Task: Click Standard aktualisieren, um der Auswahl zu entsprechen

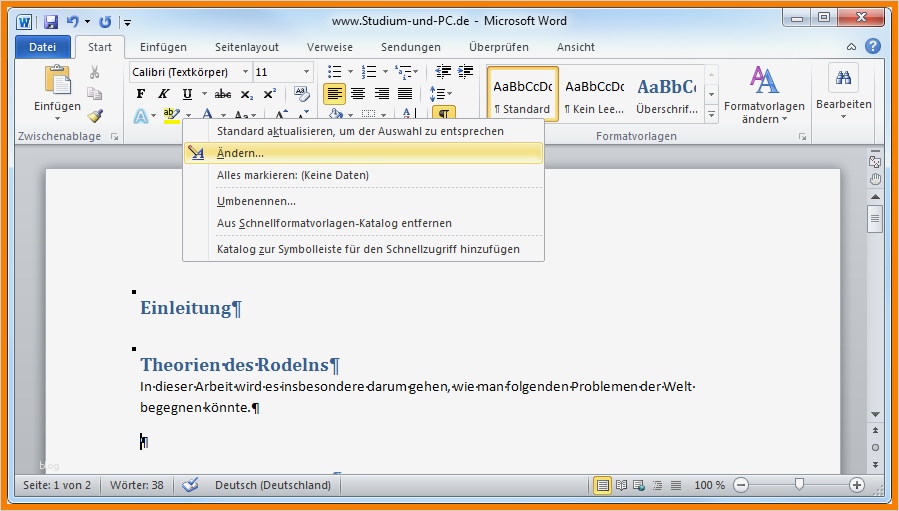Action: (x=363, y=131)
